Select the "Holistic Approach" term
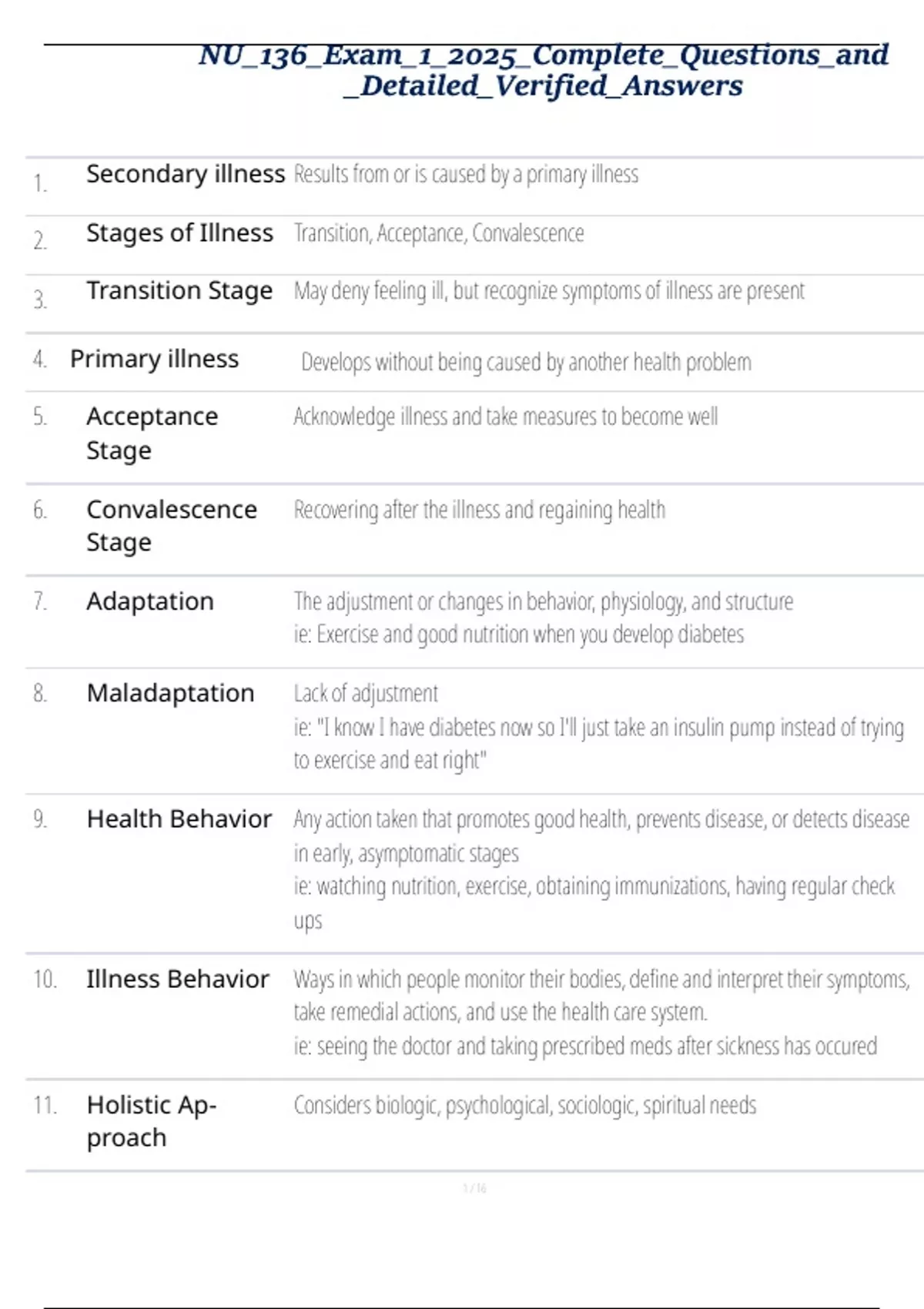The height and width of the screenshot is (1309, 924). pos(152,1121)
